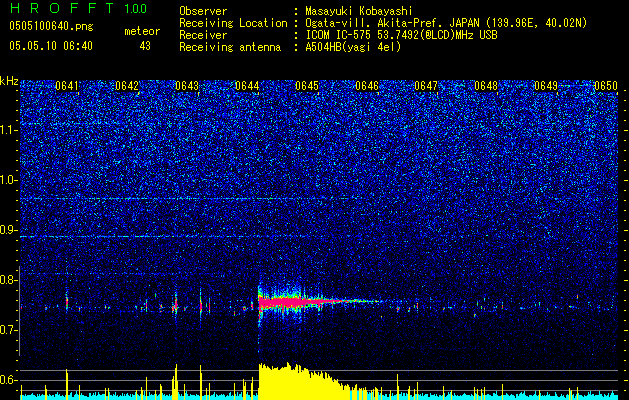Click the 0646 time marker
This screenshot has height=400, width=629.
tap(367, 86)
